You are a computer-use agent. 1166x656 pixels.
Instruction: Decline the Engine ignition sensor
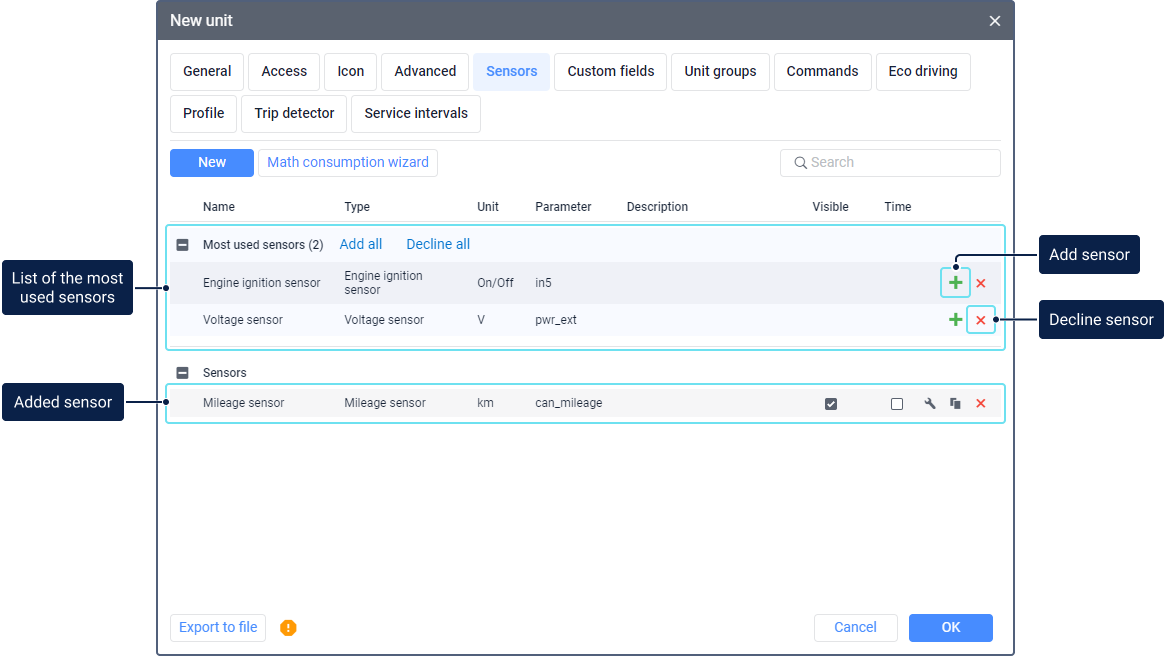[x=981, y=284]
